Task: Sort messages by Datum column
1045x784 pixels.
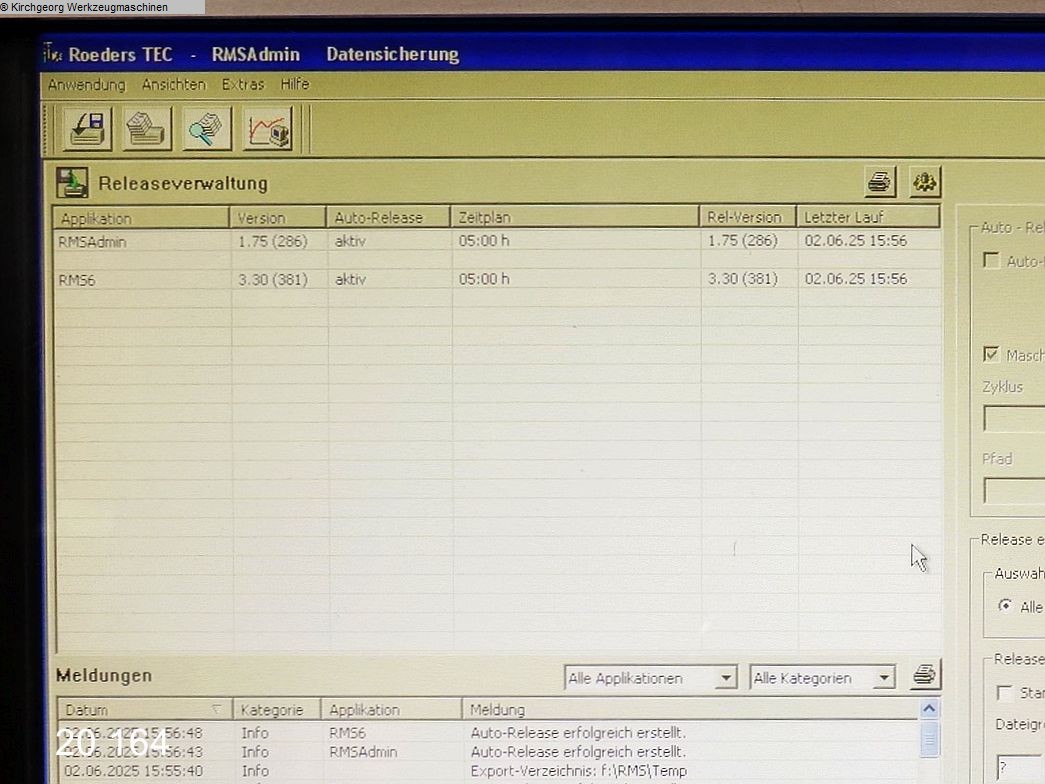Action: pyautogui.click(x=143, y=710)
